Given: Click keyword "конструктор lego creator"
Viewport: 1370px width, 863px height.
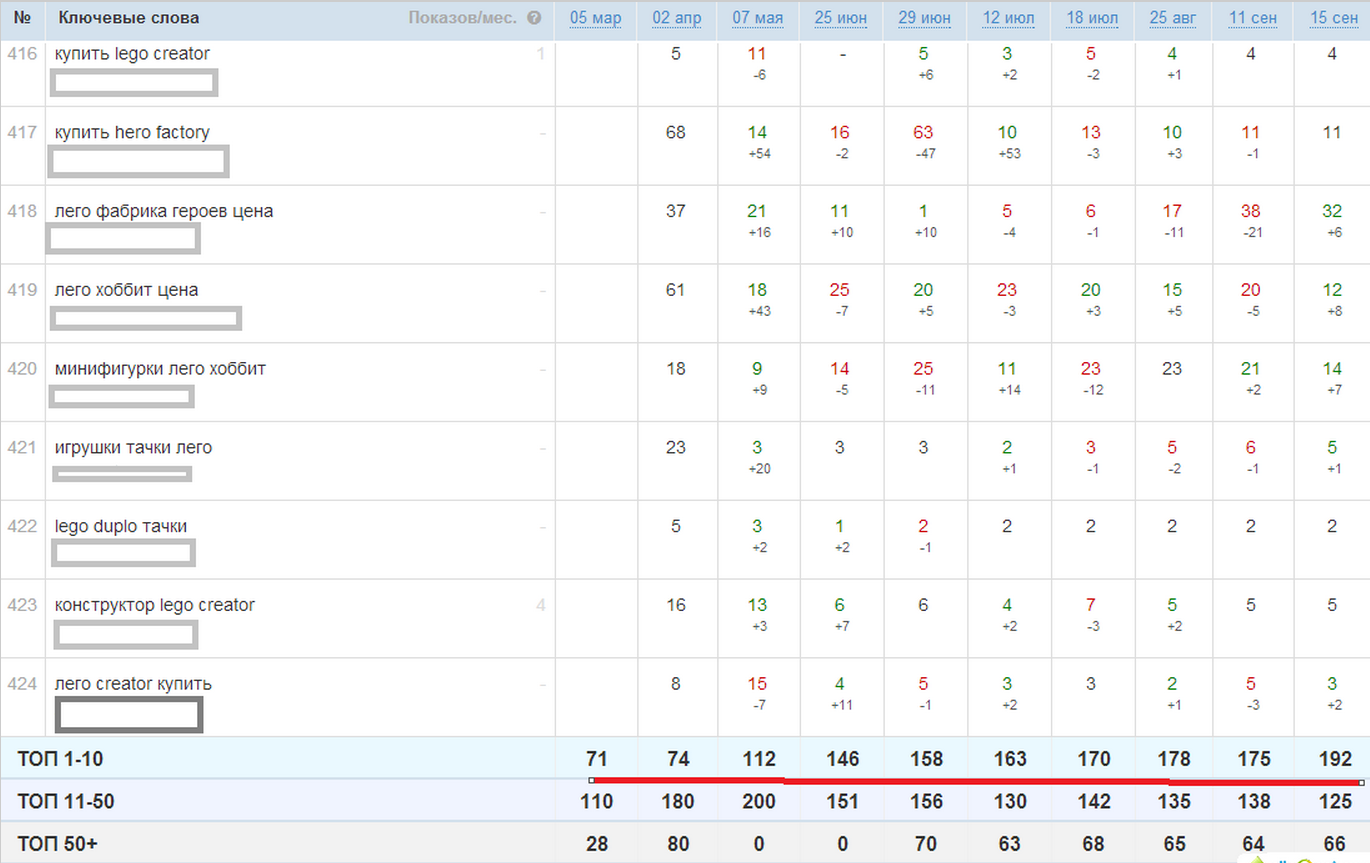Looking at the screenshot, I should tap(155, 605).
